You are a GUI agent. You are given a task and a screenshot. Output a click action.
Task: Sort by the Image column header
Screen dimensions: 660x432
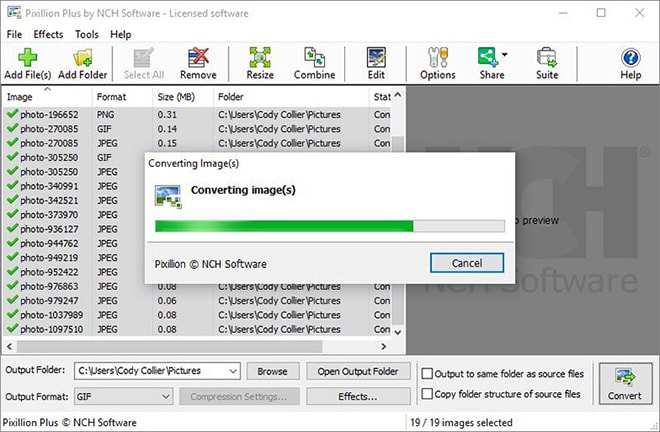(x=47, y=97)
